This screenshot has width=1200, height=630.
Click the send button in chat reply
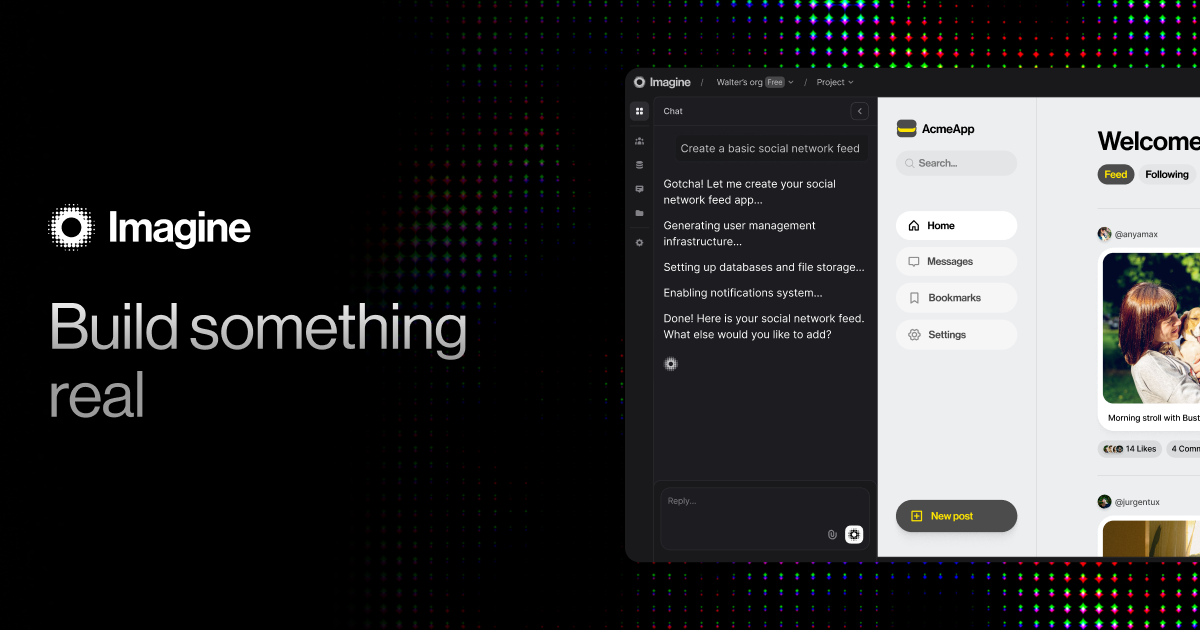click(x=854, y=535)
